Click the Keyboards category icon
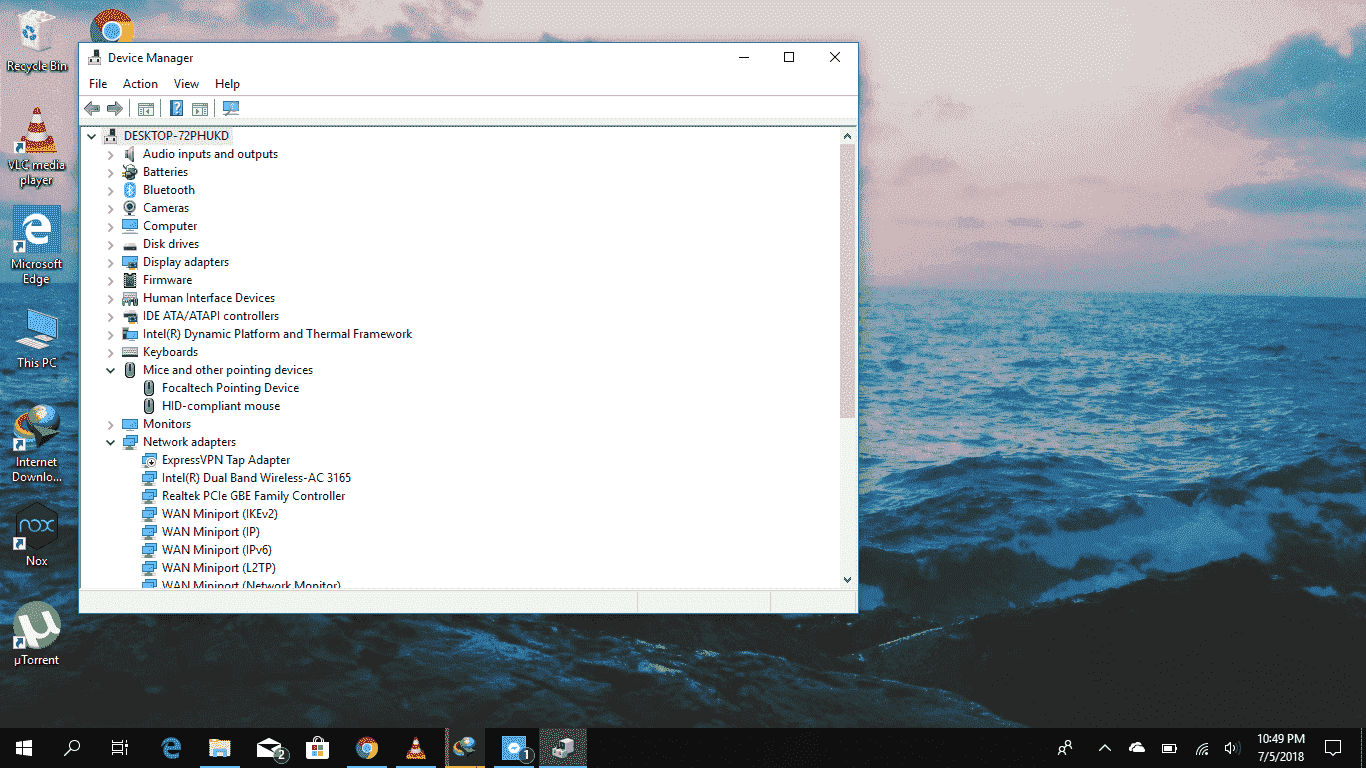Screen dimensions: 1366x768 130,352
